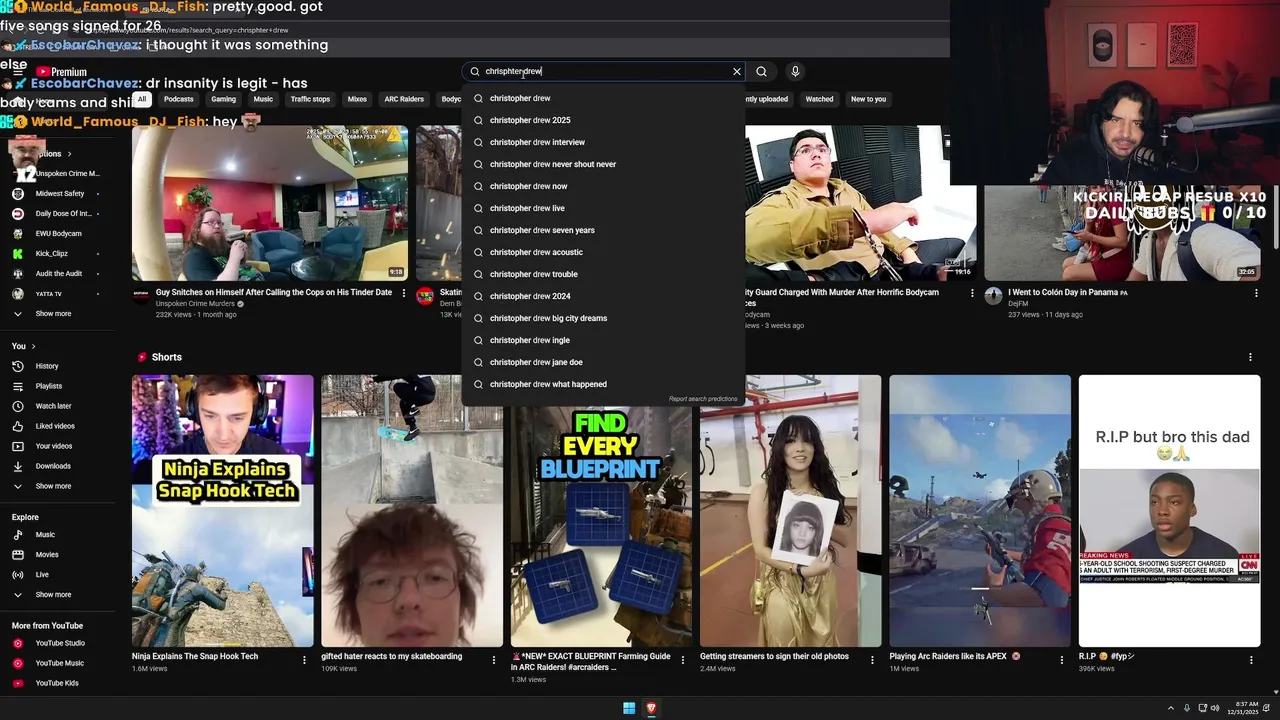Open the Kick_Clipz subscription
1280x720 pixels.
click(52, 254)
